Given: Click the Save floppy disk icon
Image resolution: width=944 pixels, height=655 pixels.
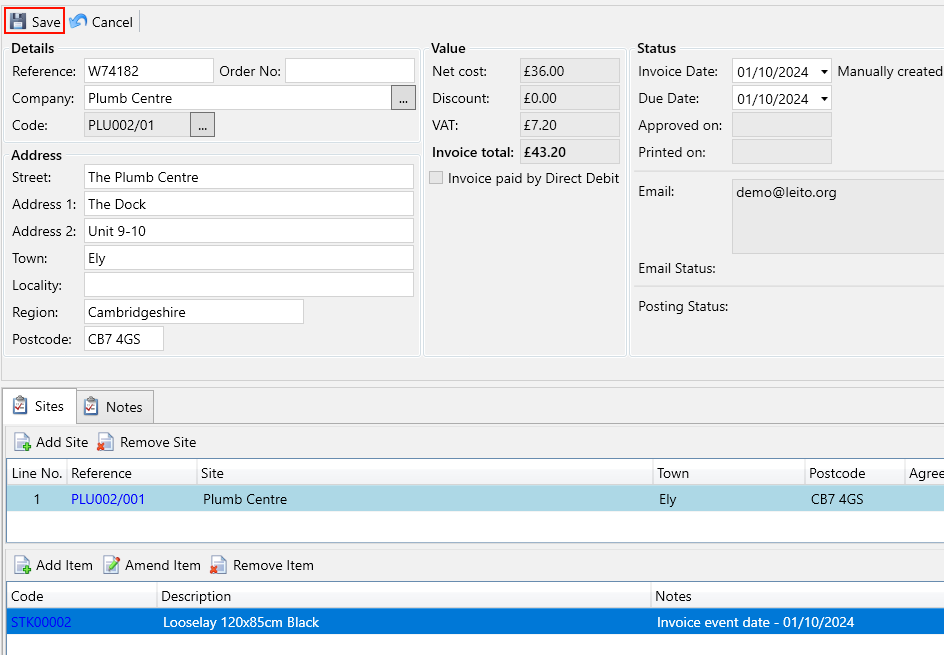Looking at the screenshot, I should pyautogui.click(x=18, y=21).
